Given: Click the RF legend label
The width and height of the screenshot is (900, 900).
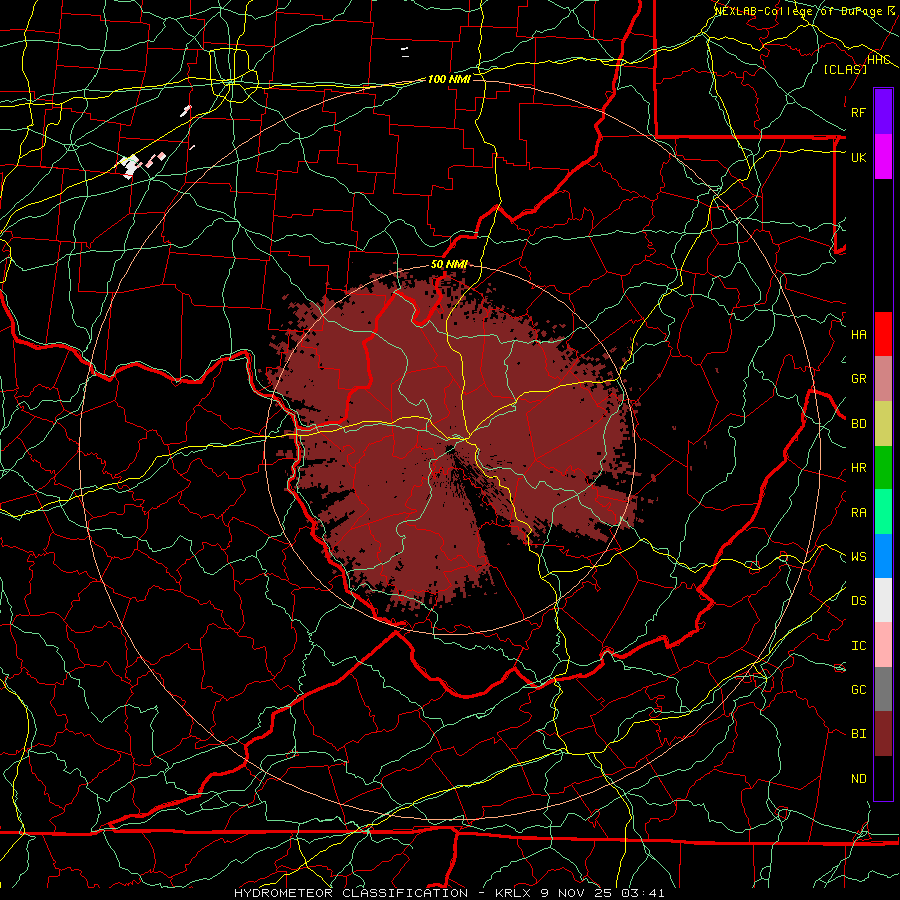Looking at the screenshot, I should [x=858, y=112].
